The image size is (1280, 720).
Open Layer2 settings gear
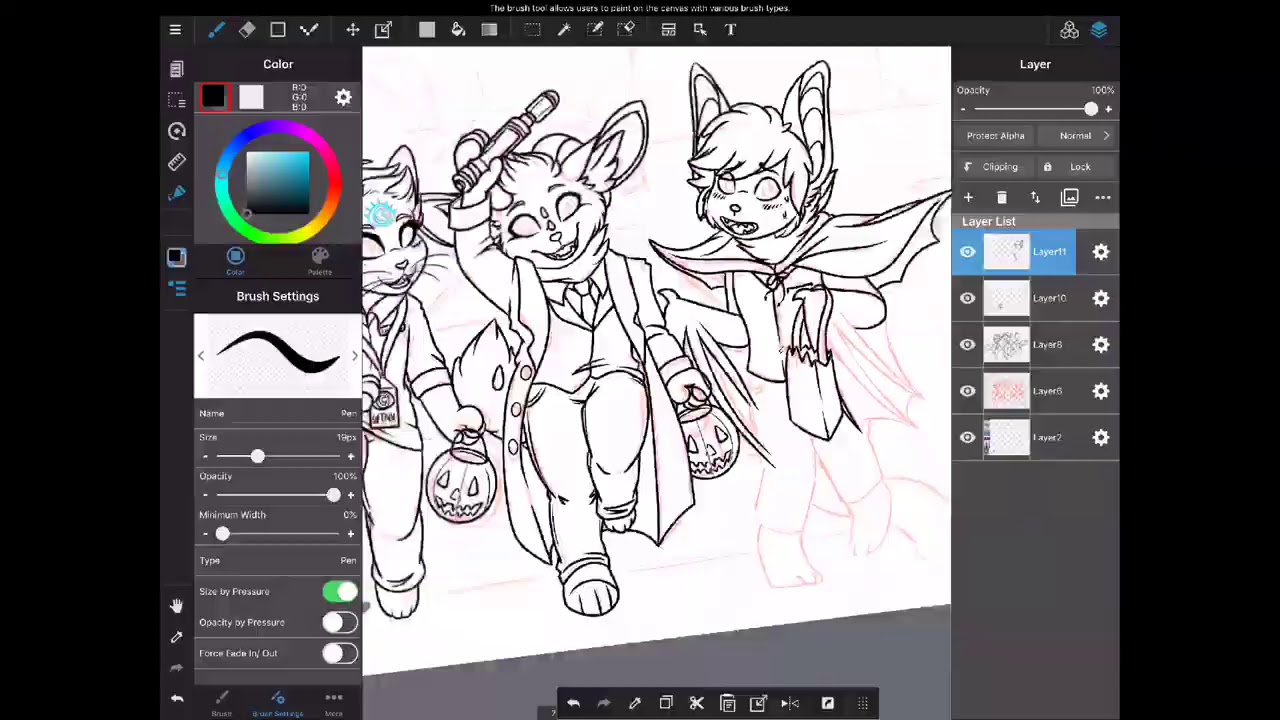pos(1101,438)
